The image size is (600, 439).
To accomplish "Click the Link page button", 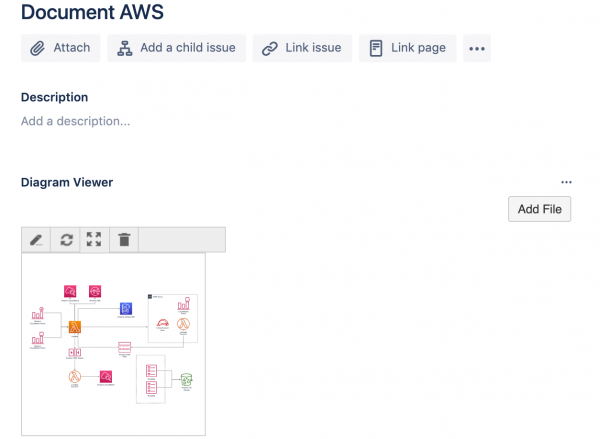I will (x=408, y=48).
